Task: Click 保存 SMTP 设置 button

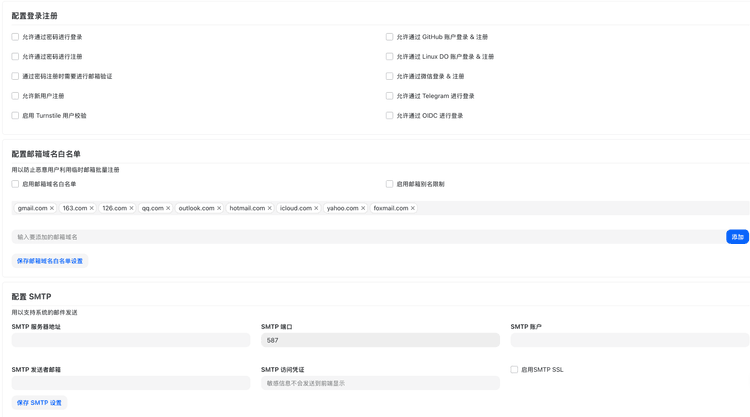Action: pyautogui.click(x=39, y=403)
